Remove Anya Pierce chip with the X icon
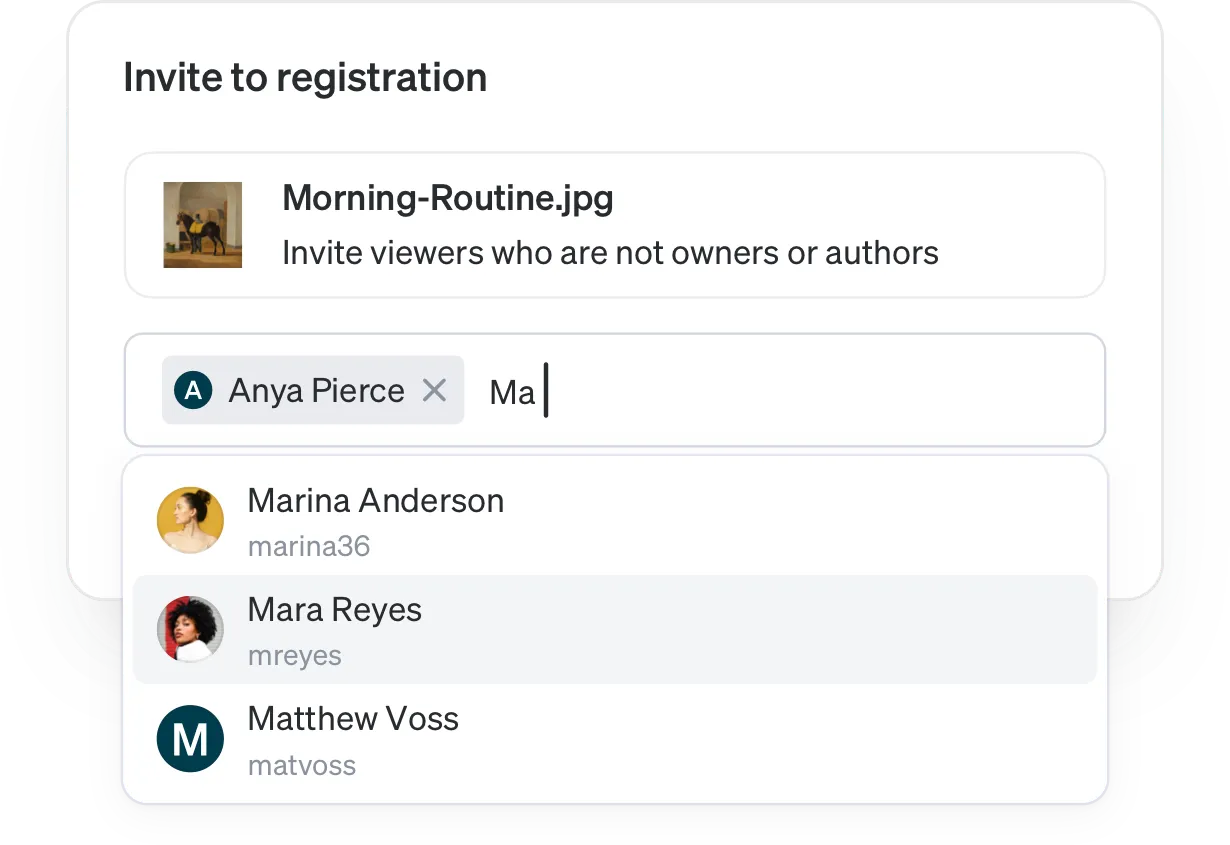 pos(434,390)
